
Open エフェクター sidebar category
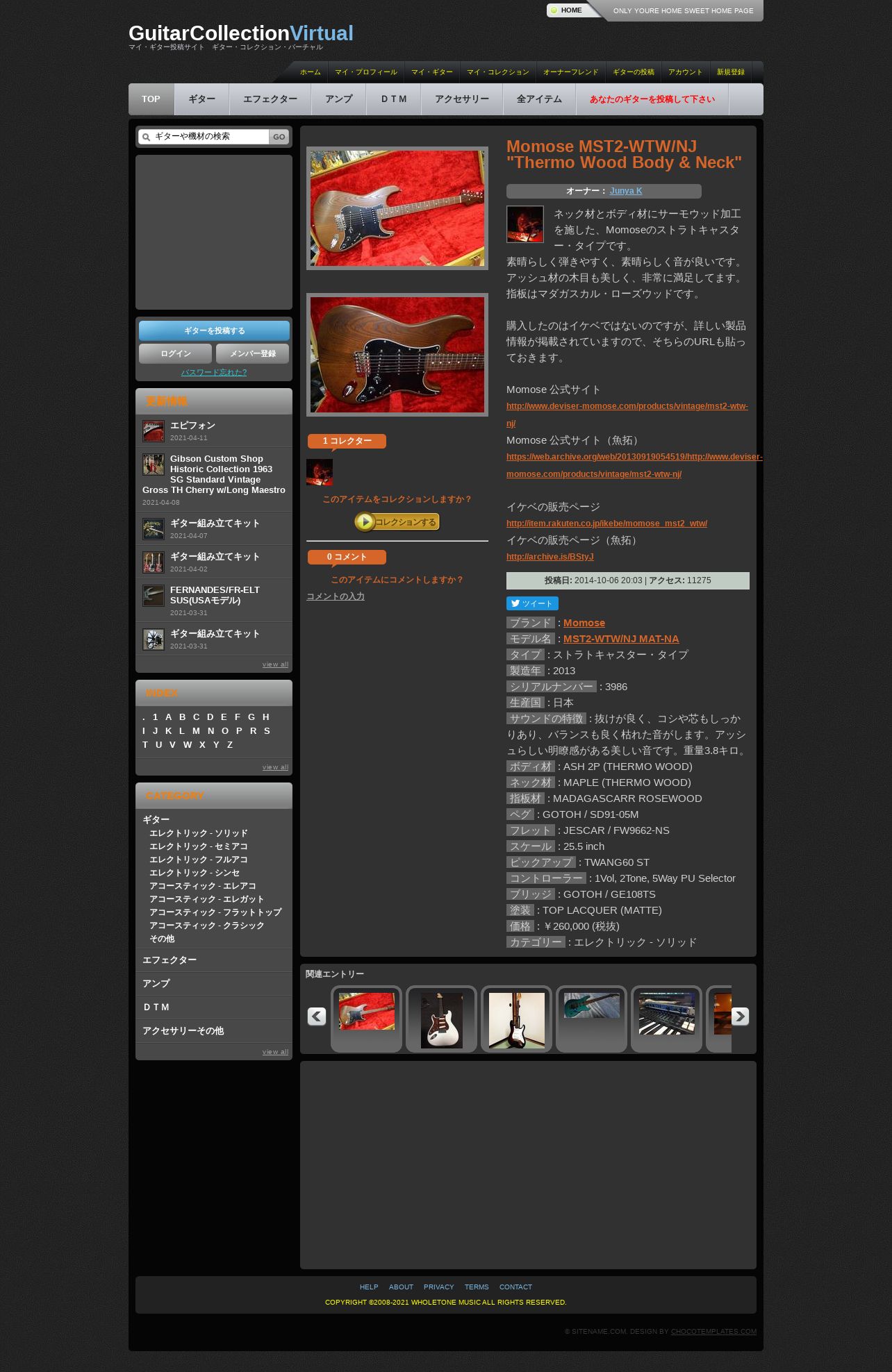[x=170, y=960]
